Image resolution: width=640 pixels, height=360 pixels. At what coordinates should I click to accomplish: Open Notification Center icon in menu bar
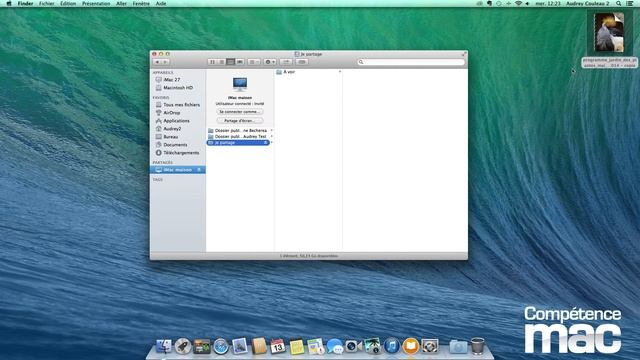tap(630, 3)
